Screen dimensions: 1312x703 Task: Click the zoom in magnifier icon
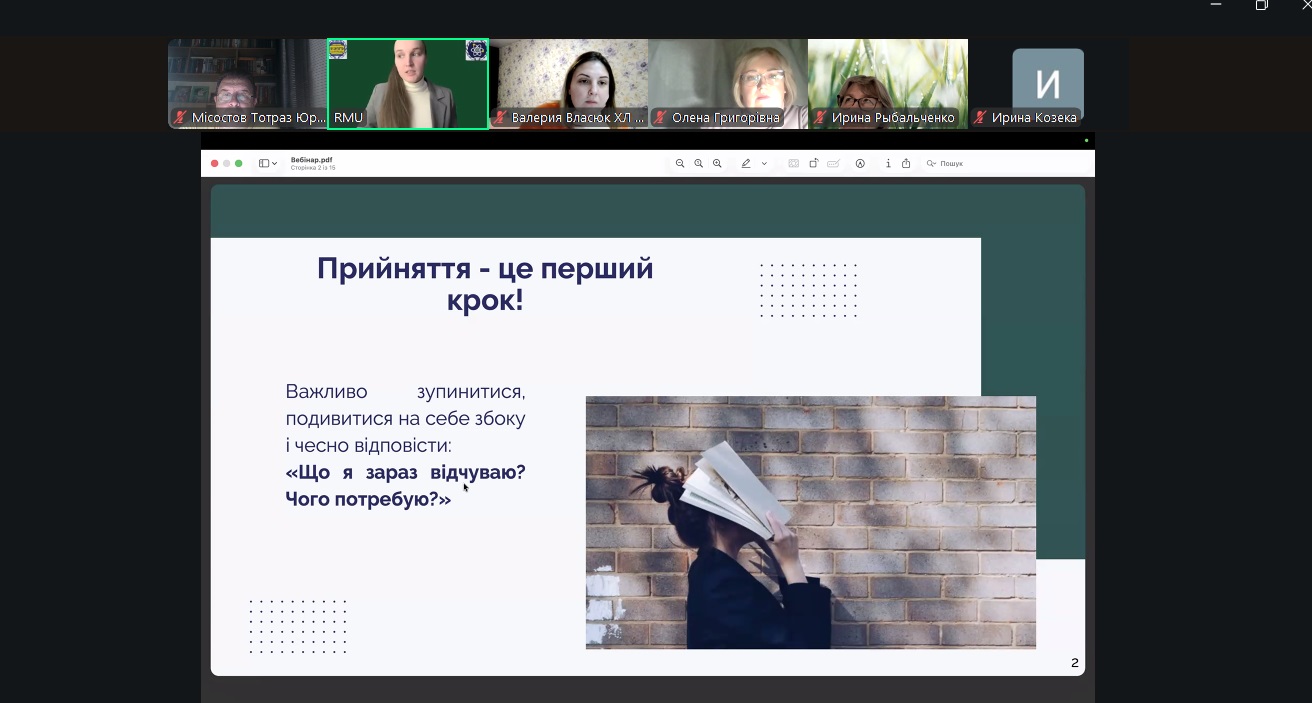(717, 163)
